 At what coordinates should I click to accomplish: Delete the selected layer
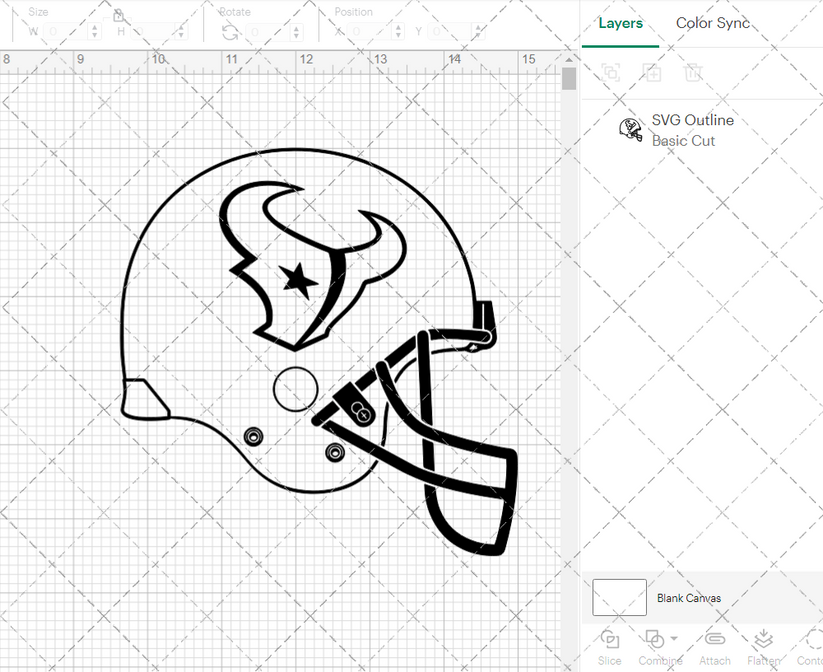(695, 72)
